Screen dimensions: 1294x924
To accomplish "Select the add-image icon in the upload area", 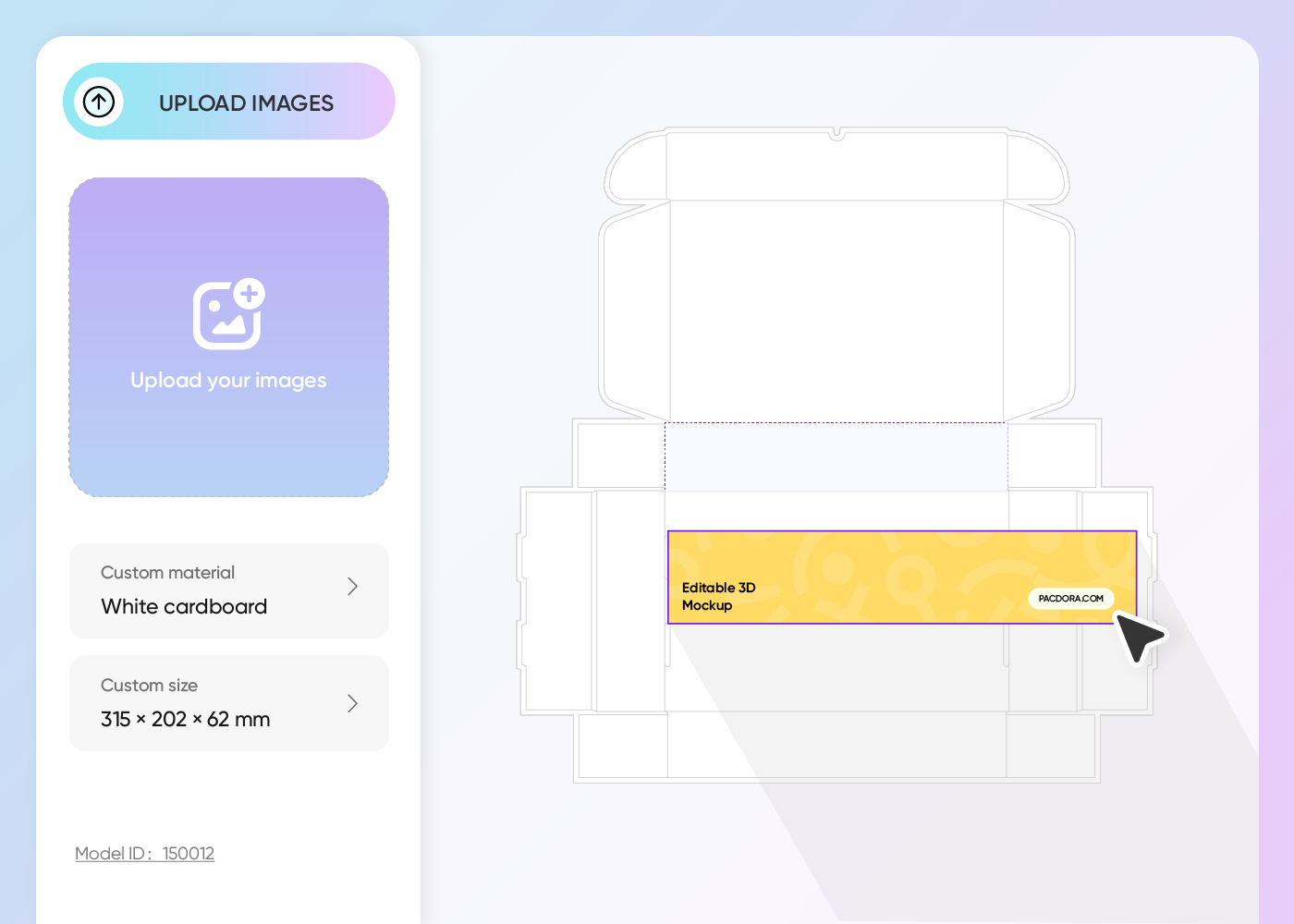I will 228,315.
